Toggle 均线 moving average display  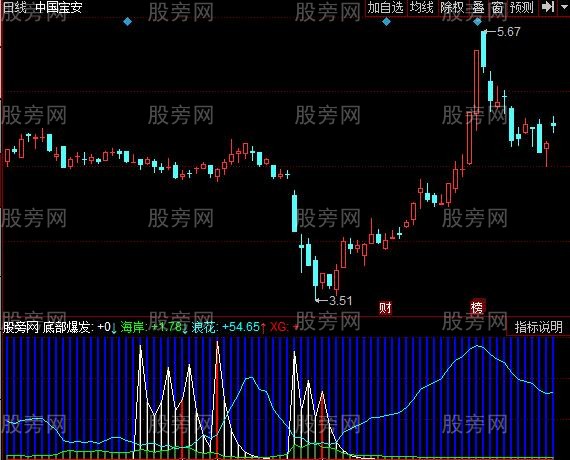(x=422, y=7)
